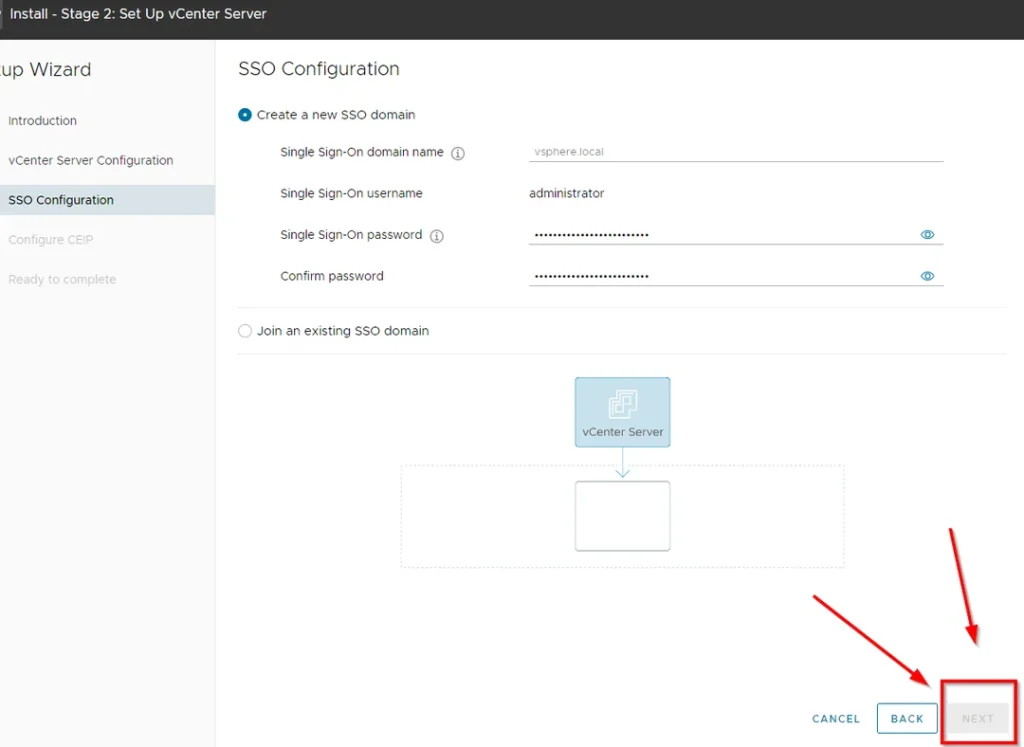Click the BACK button
This screenshot has width=1024, height=747.
[906, 718]
